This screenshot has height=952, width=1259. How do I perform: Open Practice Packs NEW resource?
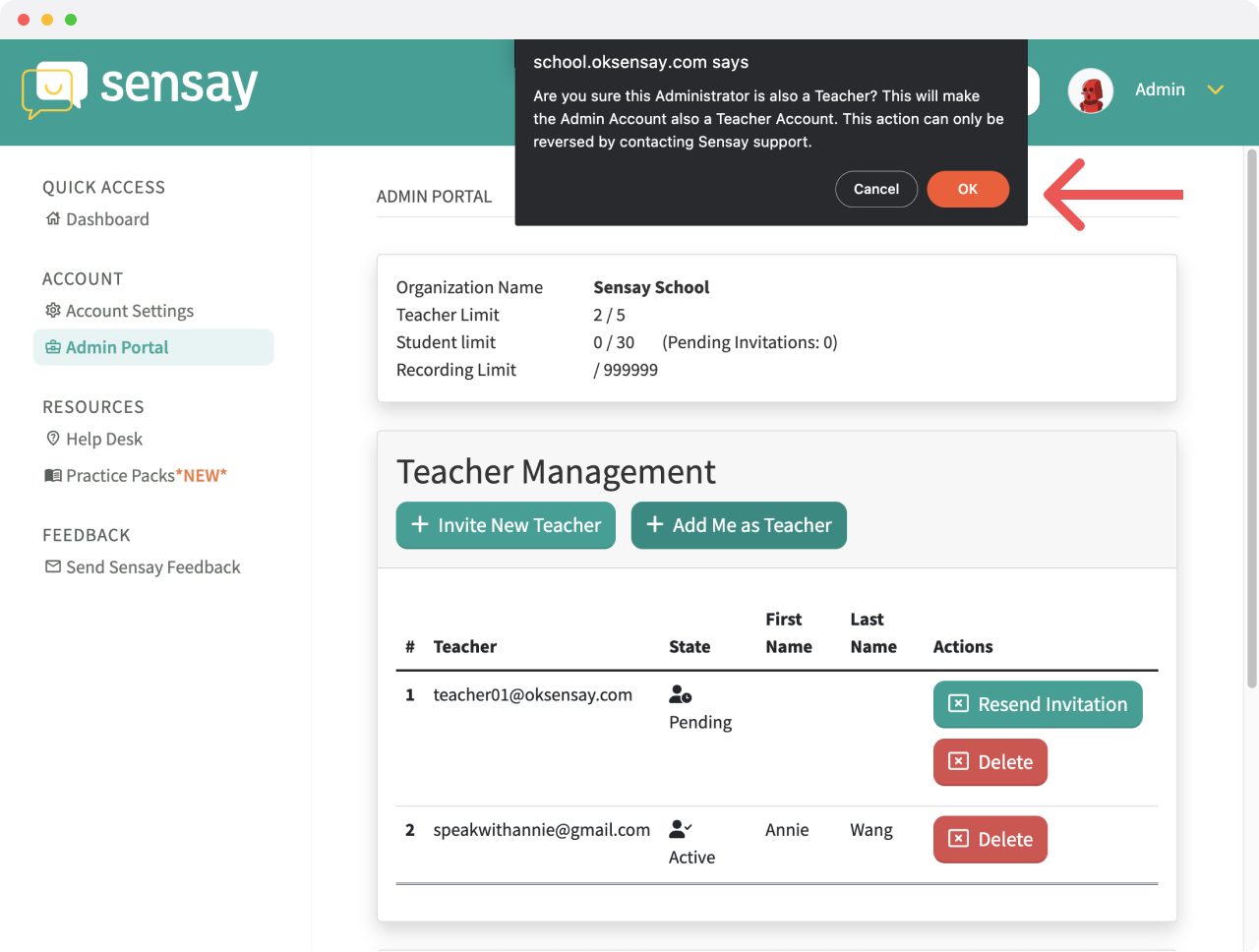(147, 476)
